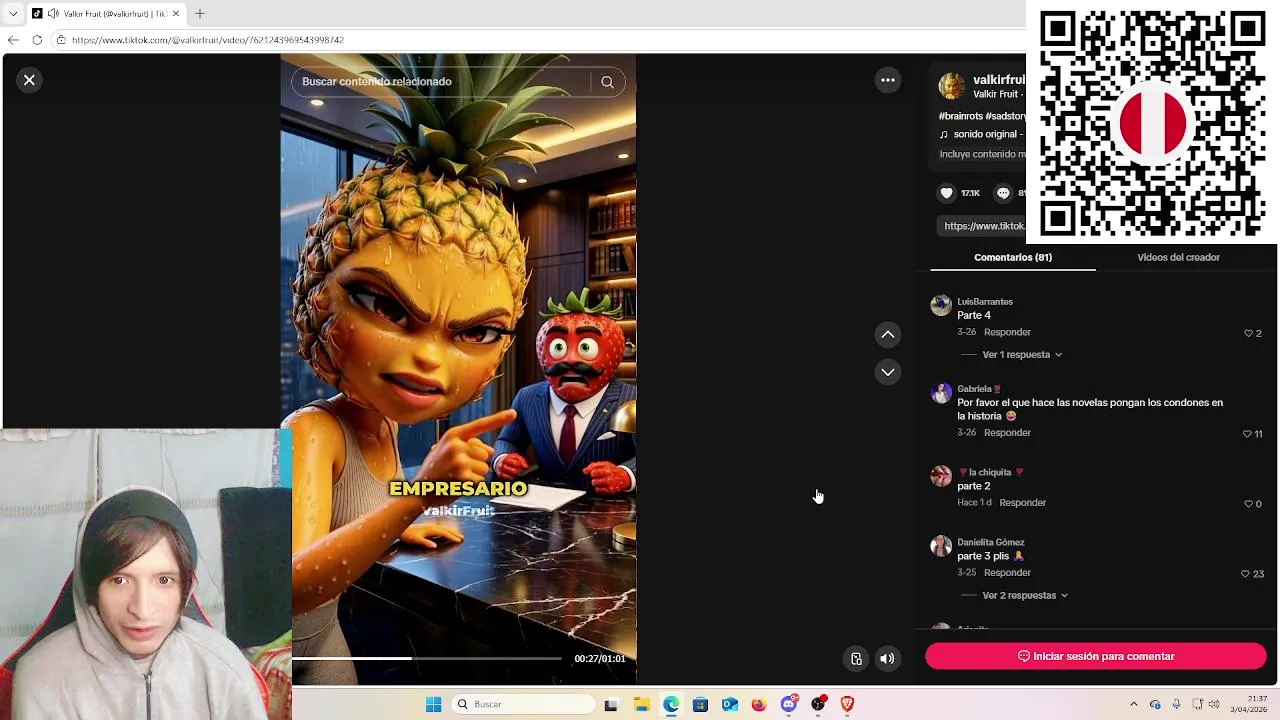This screenshot has height=720, width=1280.
Task: Open clock and date 21:37
Action: click(1250, 704)
